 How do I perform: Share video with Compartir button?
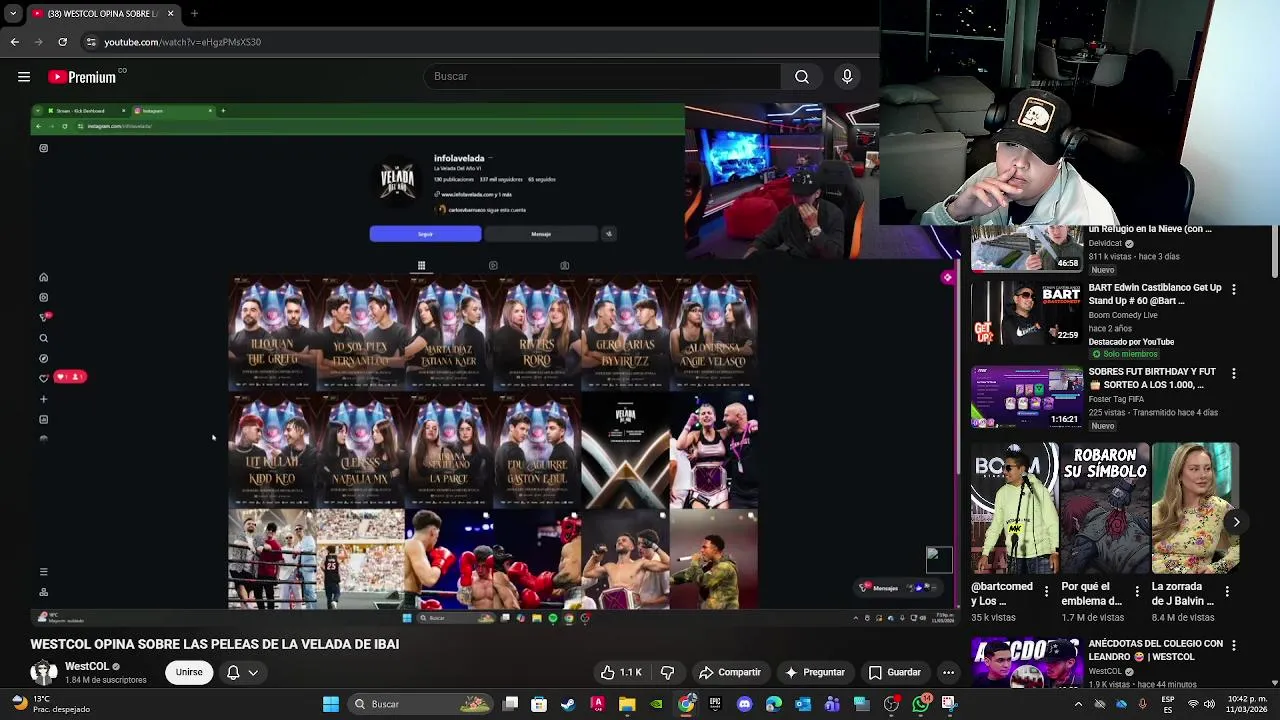pyautogui.click(x=730, y=672)
